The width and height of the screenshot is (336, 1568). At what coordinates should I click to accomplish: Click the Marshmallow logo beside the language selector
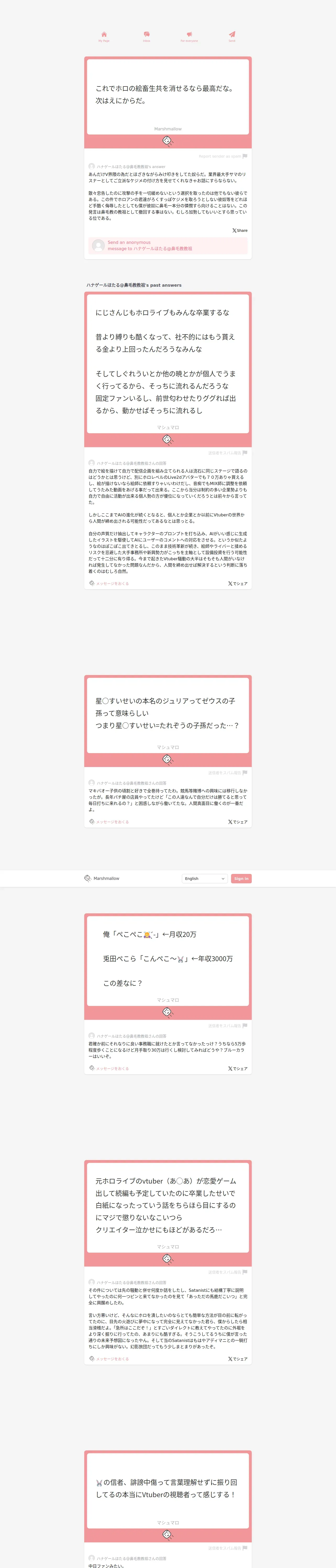102,878
